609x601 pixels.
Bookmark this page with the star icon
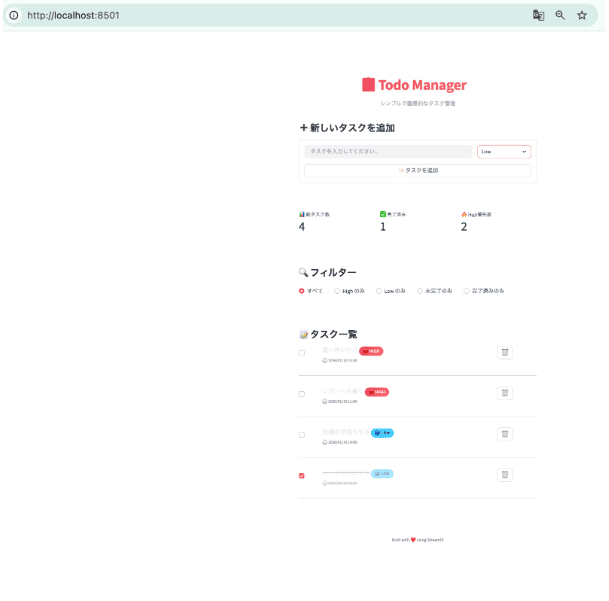[x=582, y=16]
